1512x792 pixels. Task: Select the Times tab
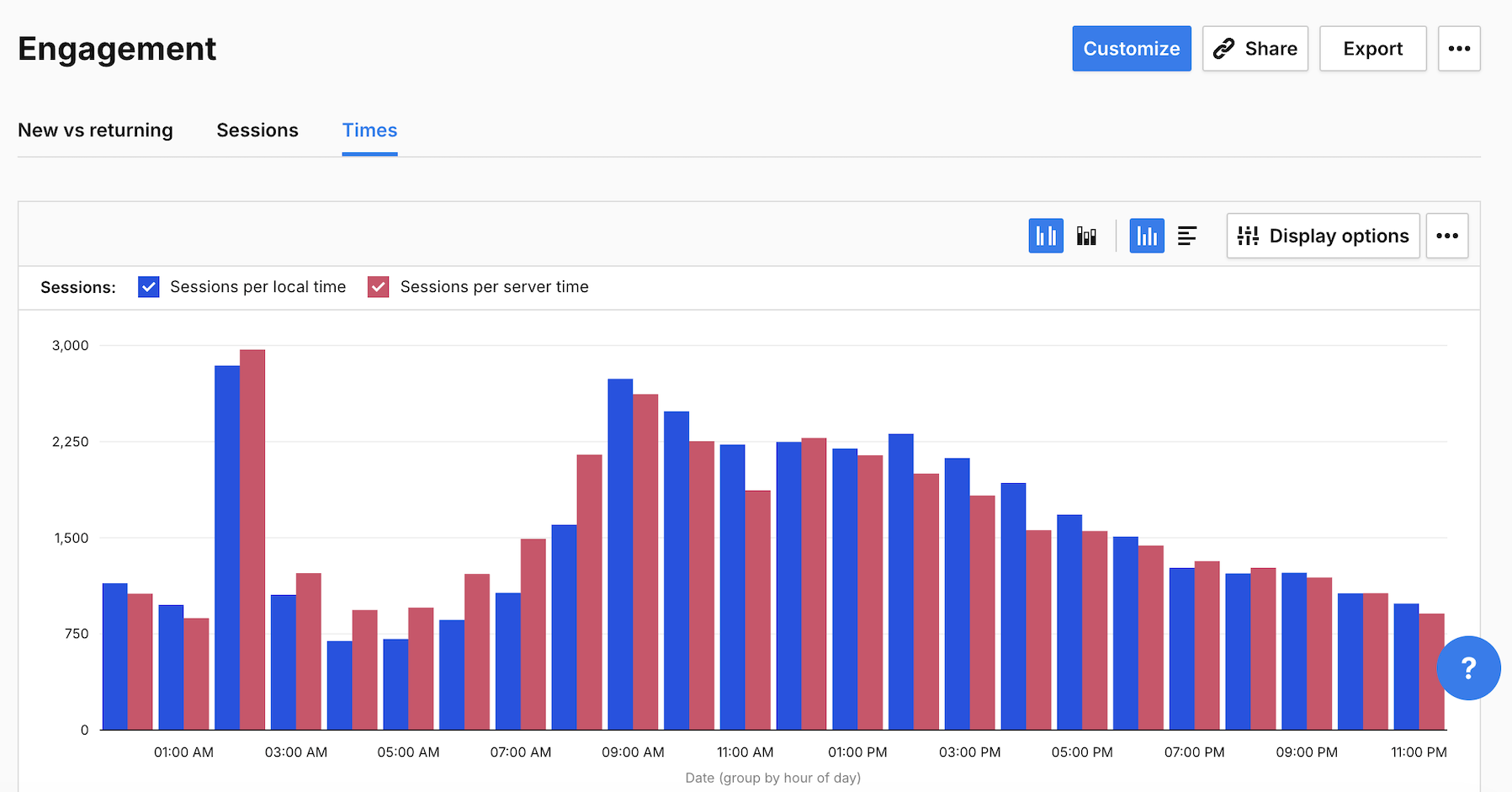(x=369, y=130)
